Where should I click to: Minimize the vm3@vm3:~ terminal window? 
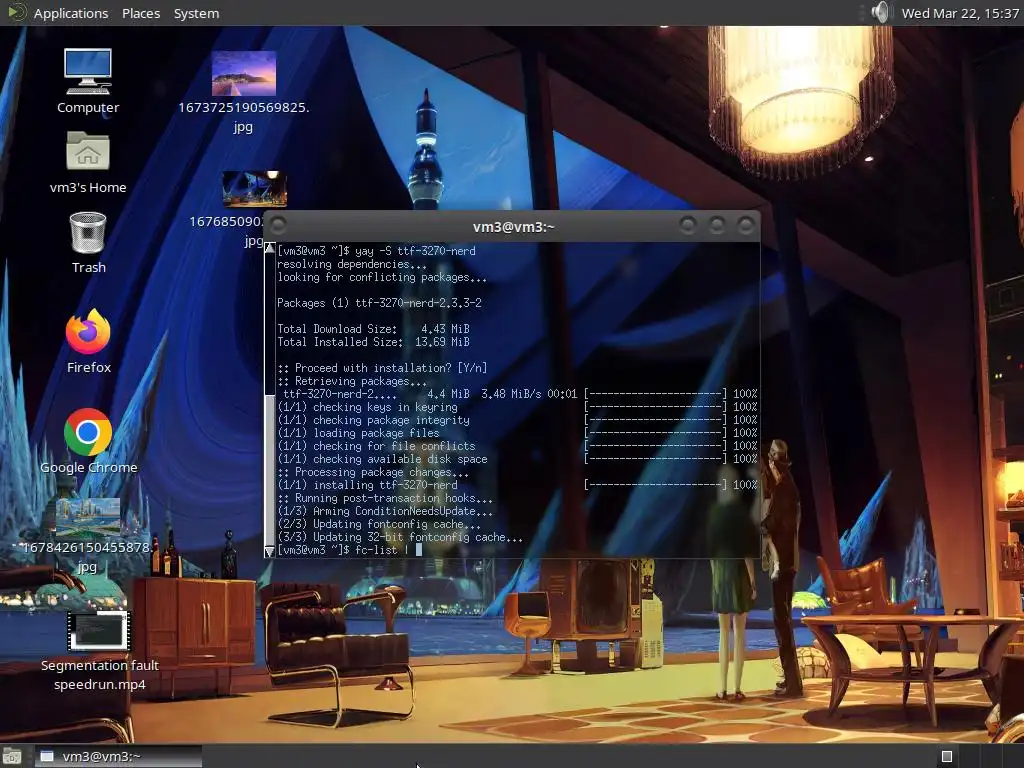tap(688, 225)
